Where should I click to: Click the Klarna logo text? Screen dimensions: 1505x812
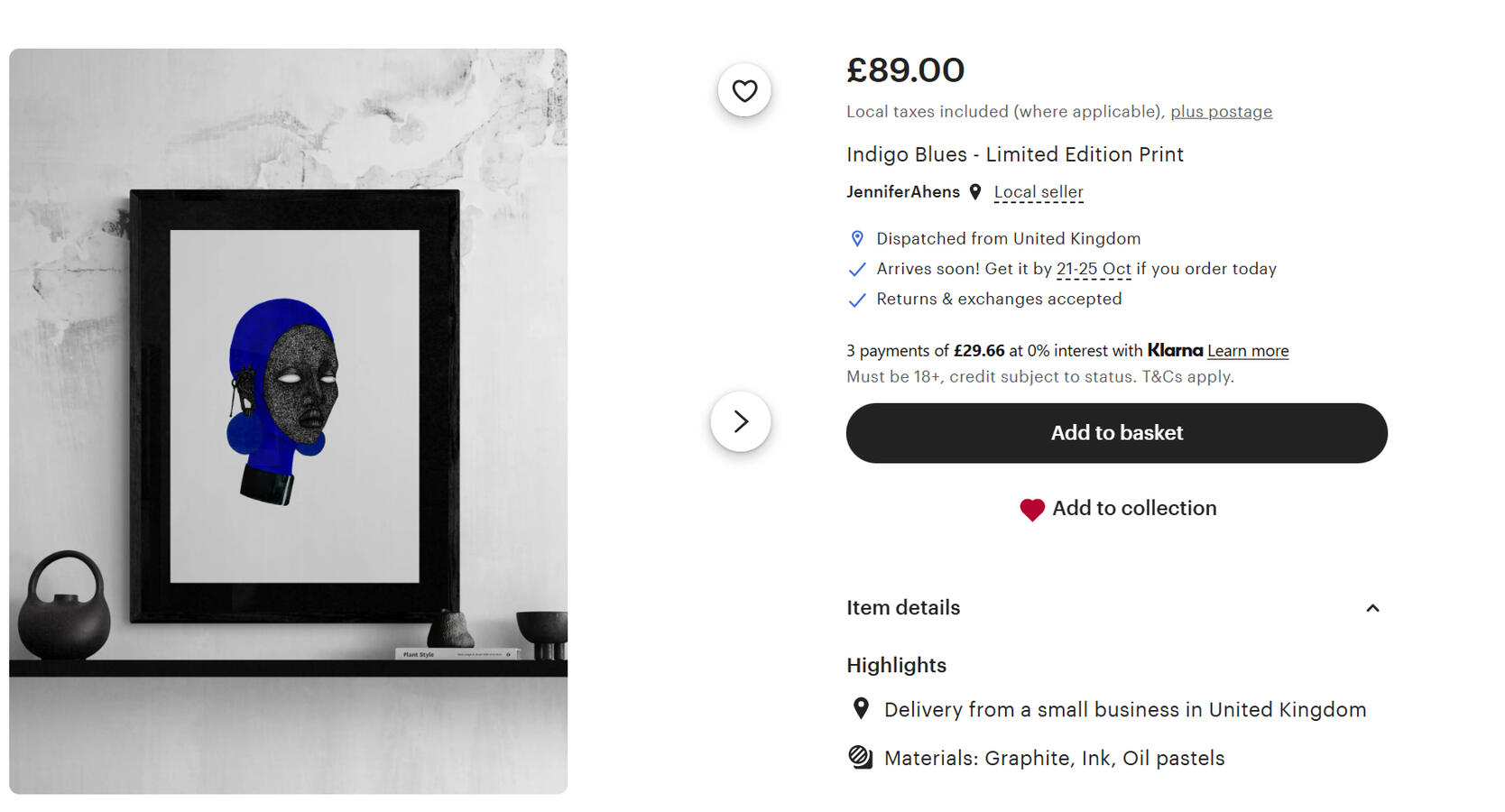(1175, 350)
